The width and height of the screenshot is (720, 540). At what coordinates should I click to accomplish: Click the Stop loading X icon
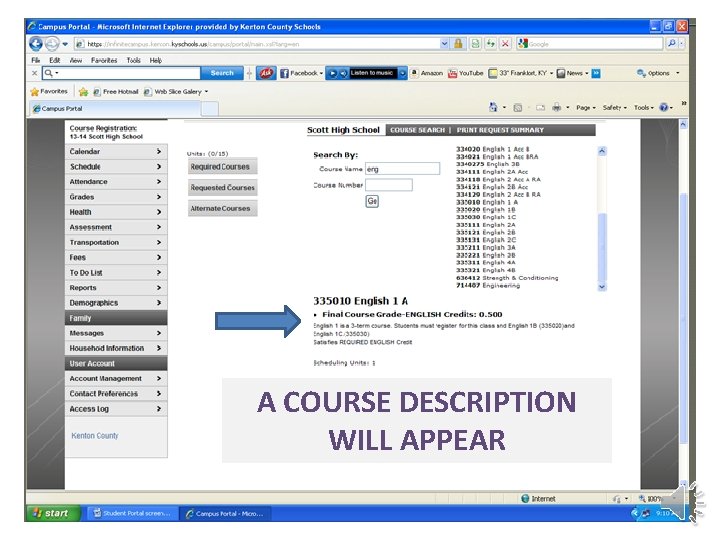pos(506,44)
